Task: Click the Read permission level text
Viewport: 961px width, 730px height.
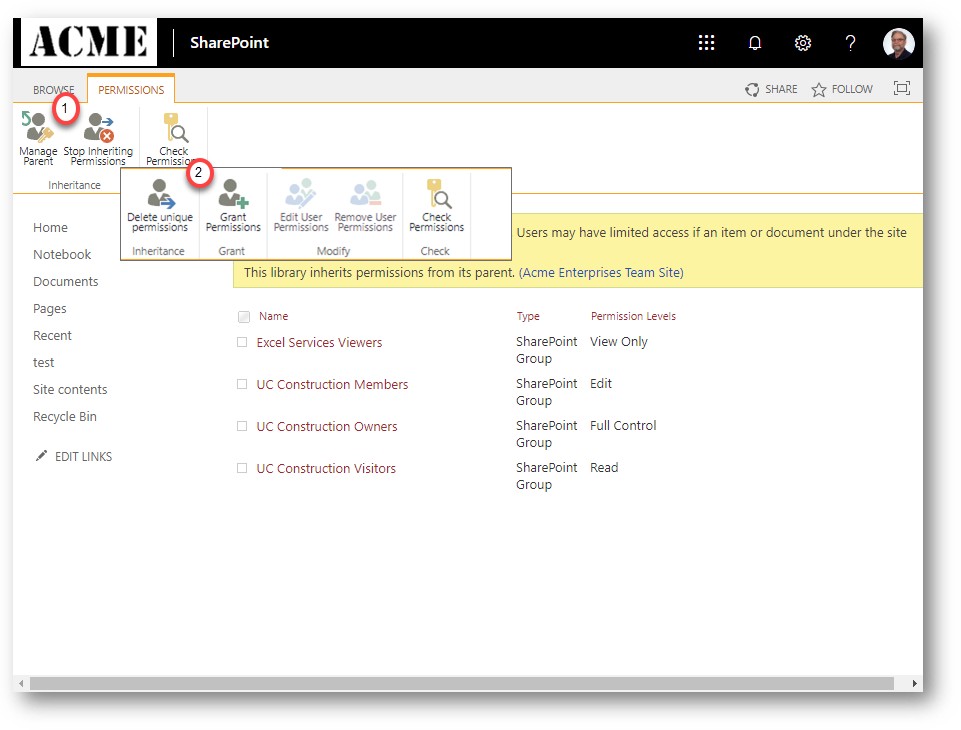Action: [x=604, y=468]
